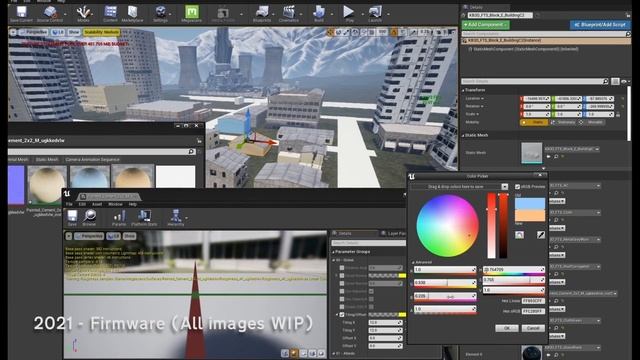
Task: Open Platform Stats in material editor
Action: [x=144, y=218]
